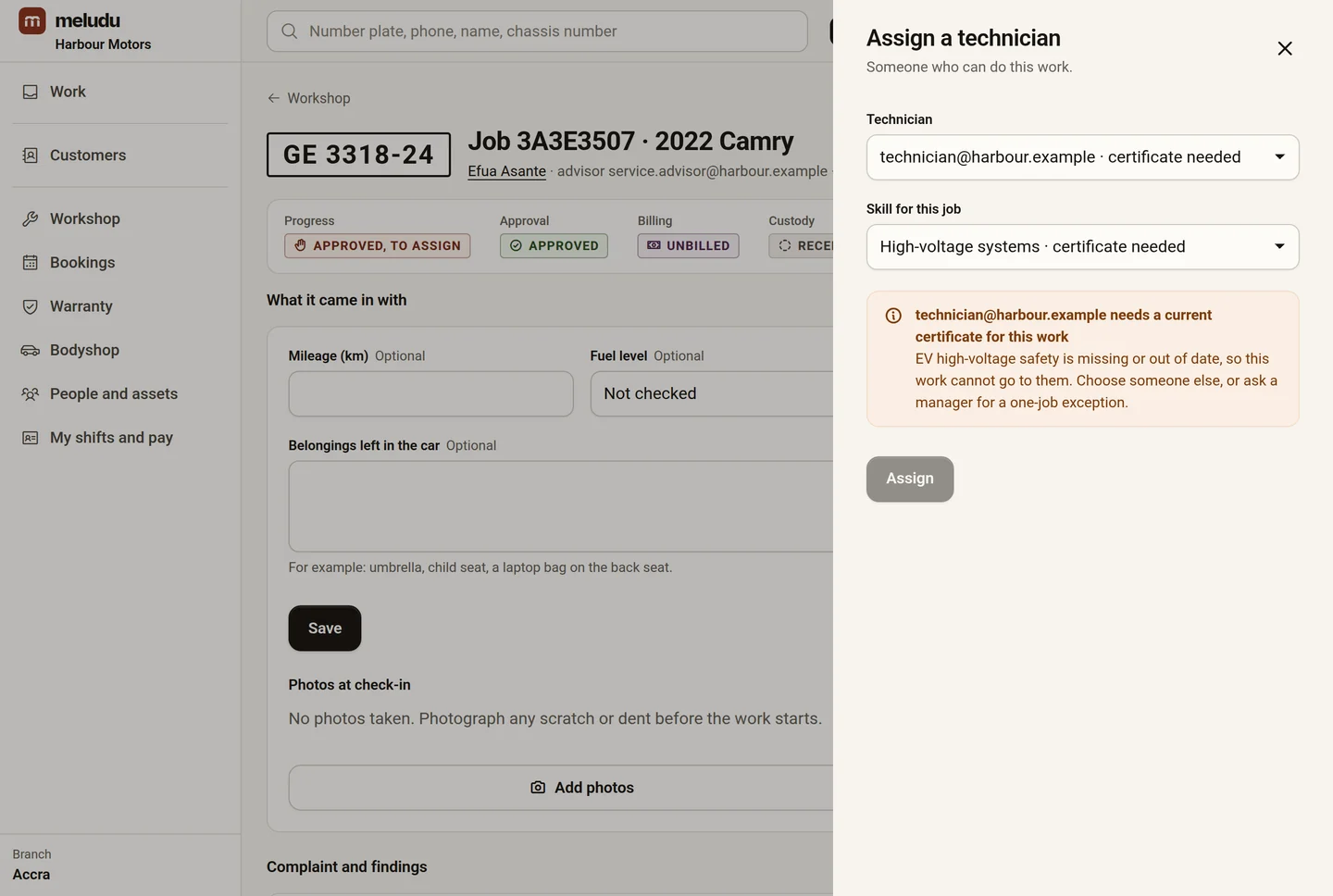
Task: Open My shifts and pay in the sidebar
Action: pos(120,438)
